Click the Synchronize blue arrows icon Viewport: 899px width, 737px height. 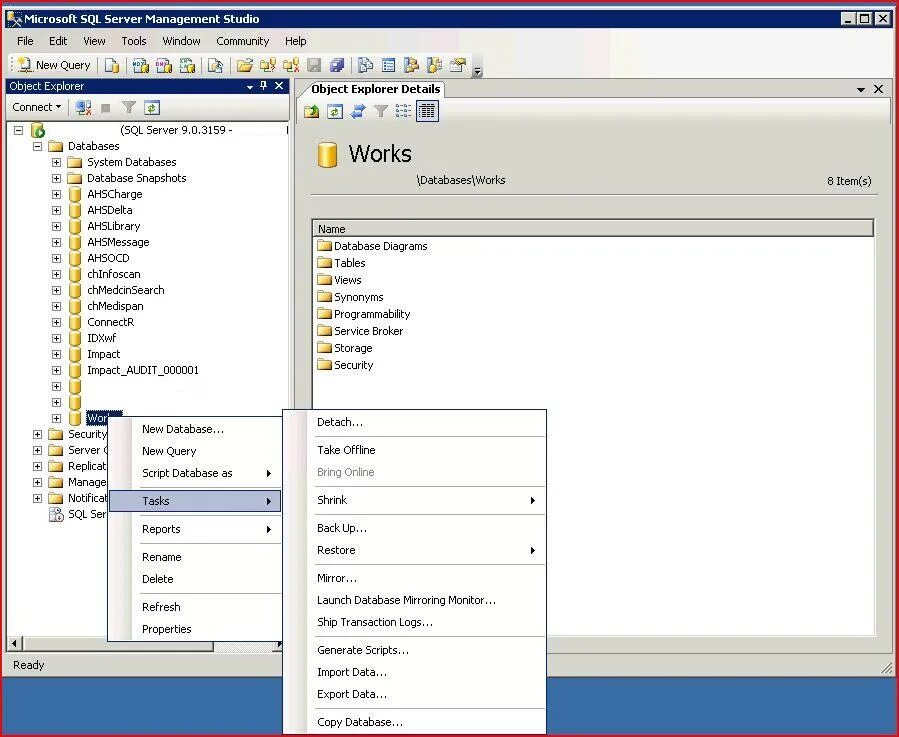[x=358, y=111]
